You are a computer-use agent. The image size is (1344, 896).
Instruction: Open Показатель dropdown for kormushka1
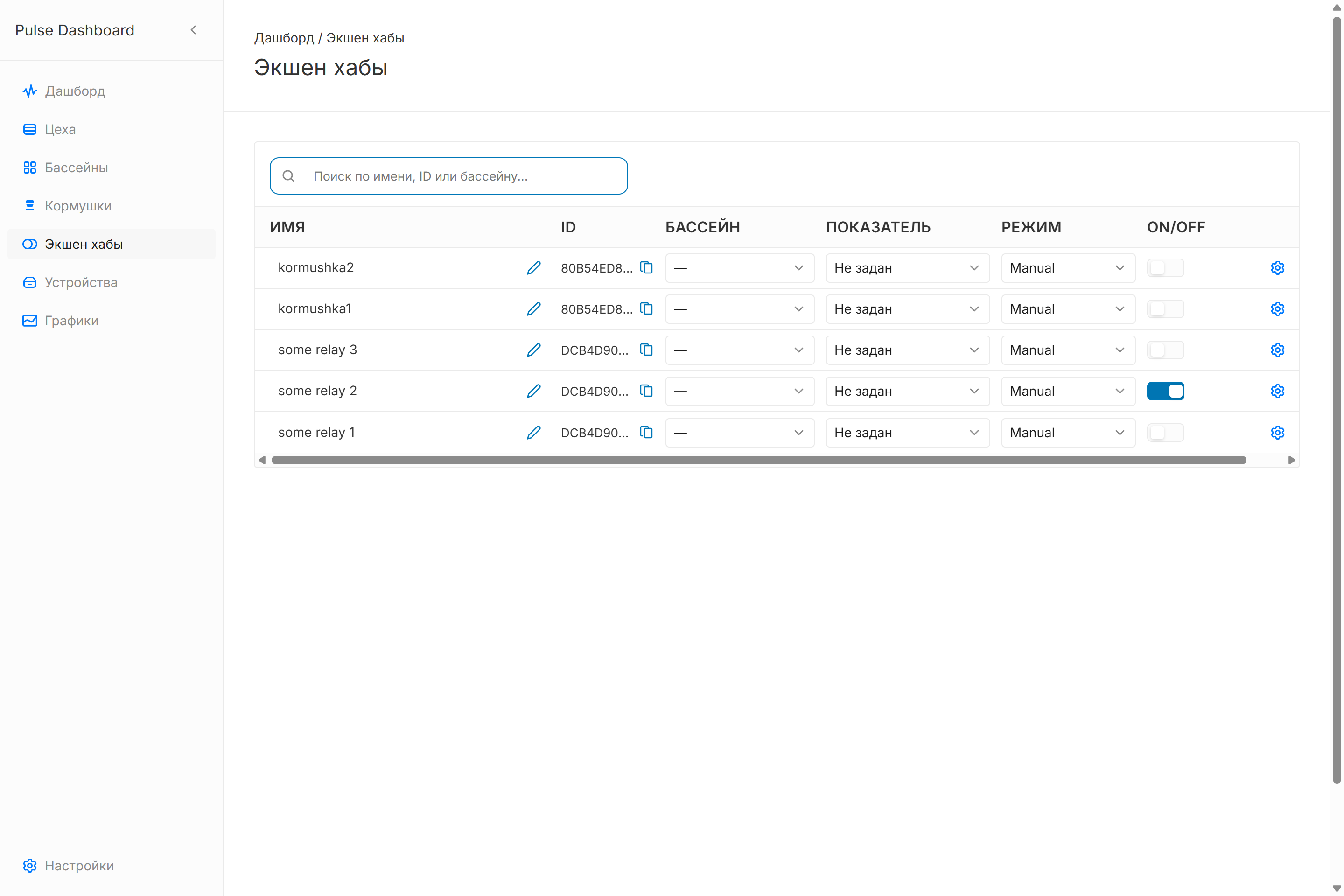pos(907,308)
